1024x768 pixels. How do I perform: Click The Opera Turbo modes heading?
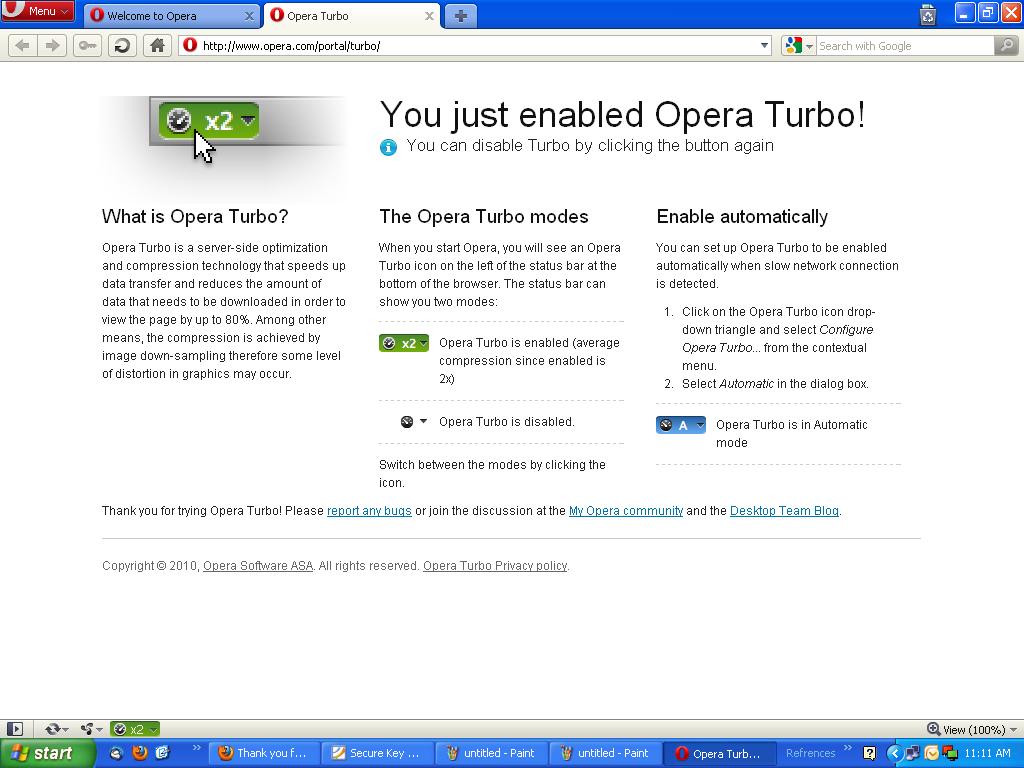click(484, 217)
